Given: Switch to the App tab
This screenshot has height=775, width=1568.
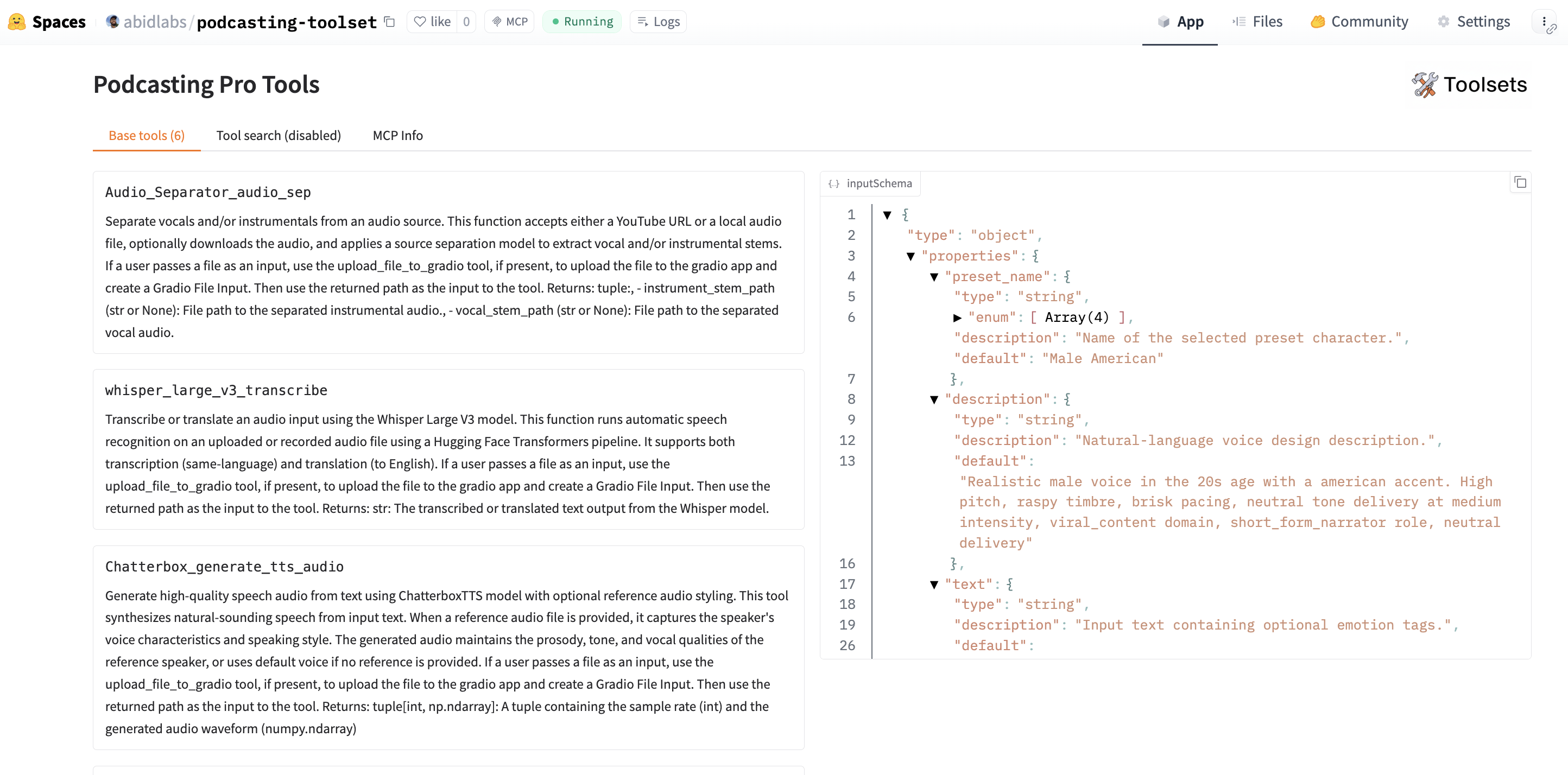Looking at the screenshot, I should pos(1180,22).
